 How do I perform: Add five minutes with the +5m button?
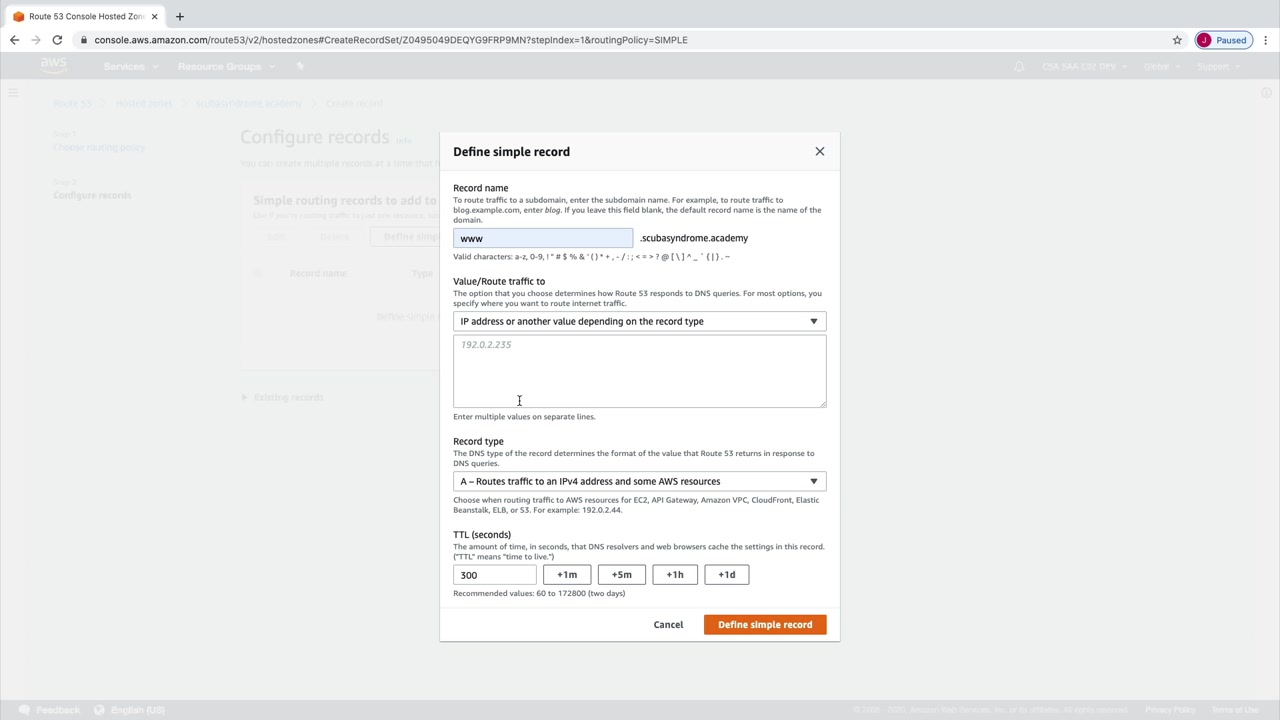[x=622, y=575]
